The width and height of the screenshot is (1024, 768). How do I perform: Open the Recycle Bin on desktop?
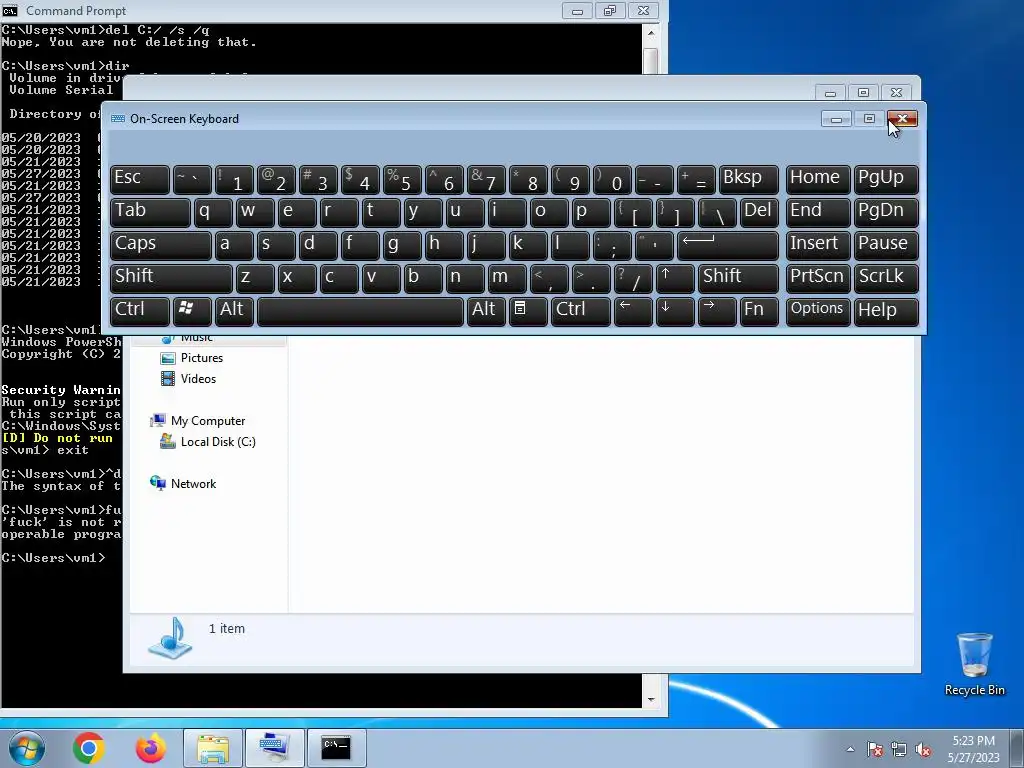(974, 664)
